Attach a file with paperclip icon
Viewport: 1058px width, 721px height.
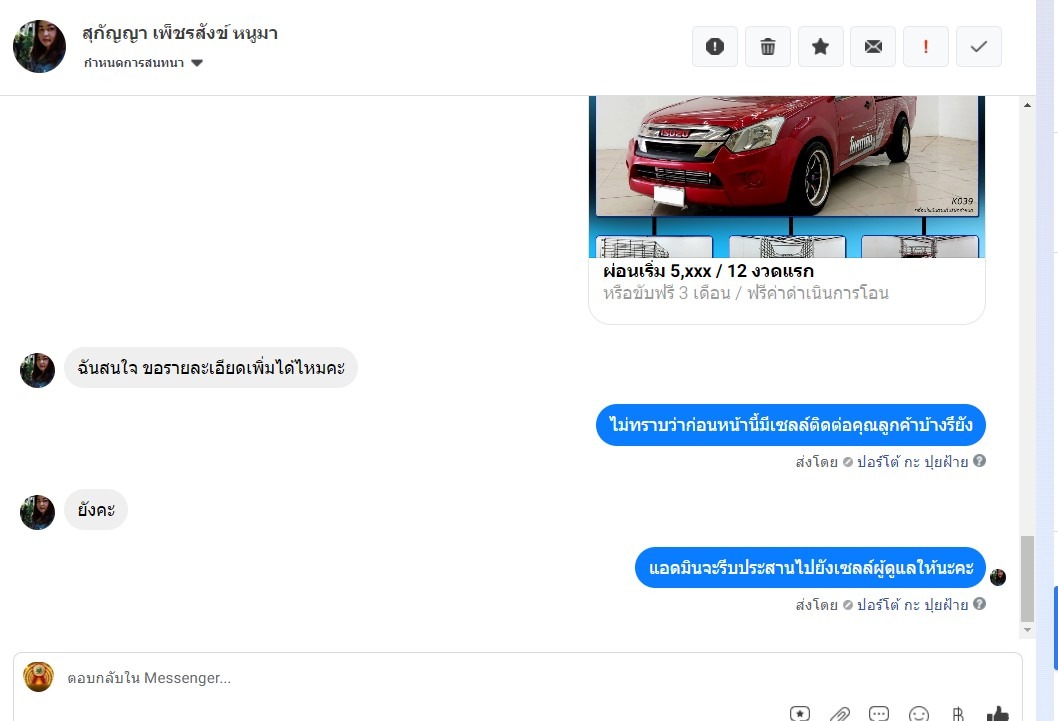[x=839, y=714]
